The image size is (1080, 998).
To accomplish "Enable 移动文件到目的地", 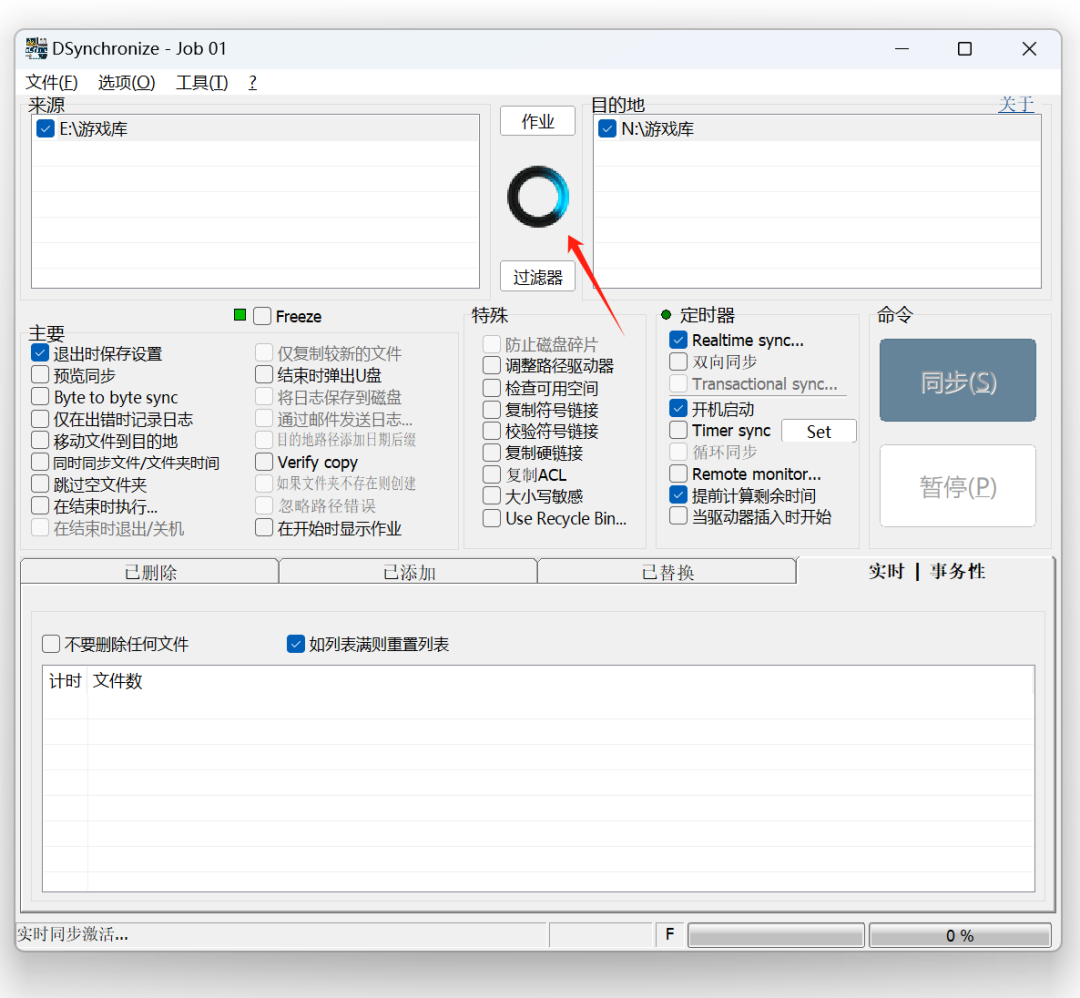I will [x=40, y=441].
